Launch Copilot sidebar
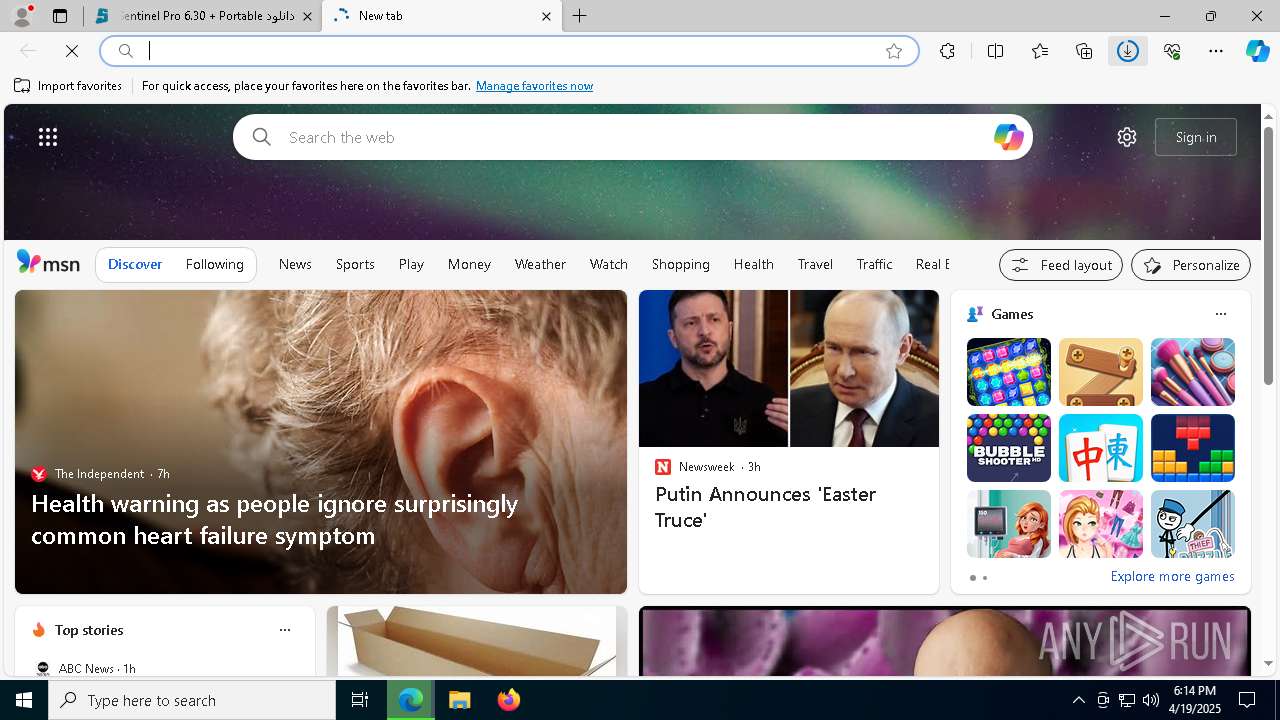 [1257, 51]
